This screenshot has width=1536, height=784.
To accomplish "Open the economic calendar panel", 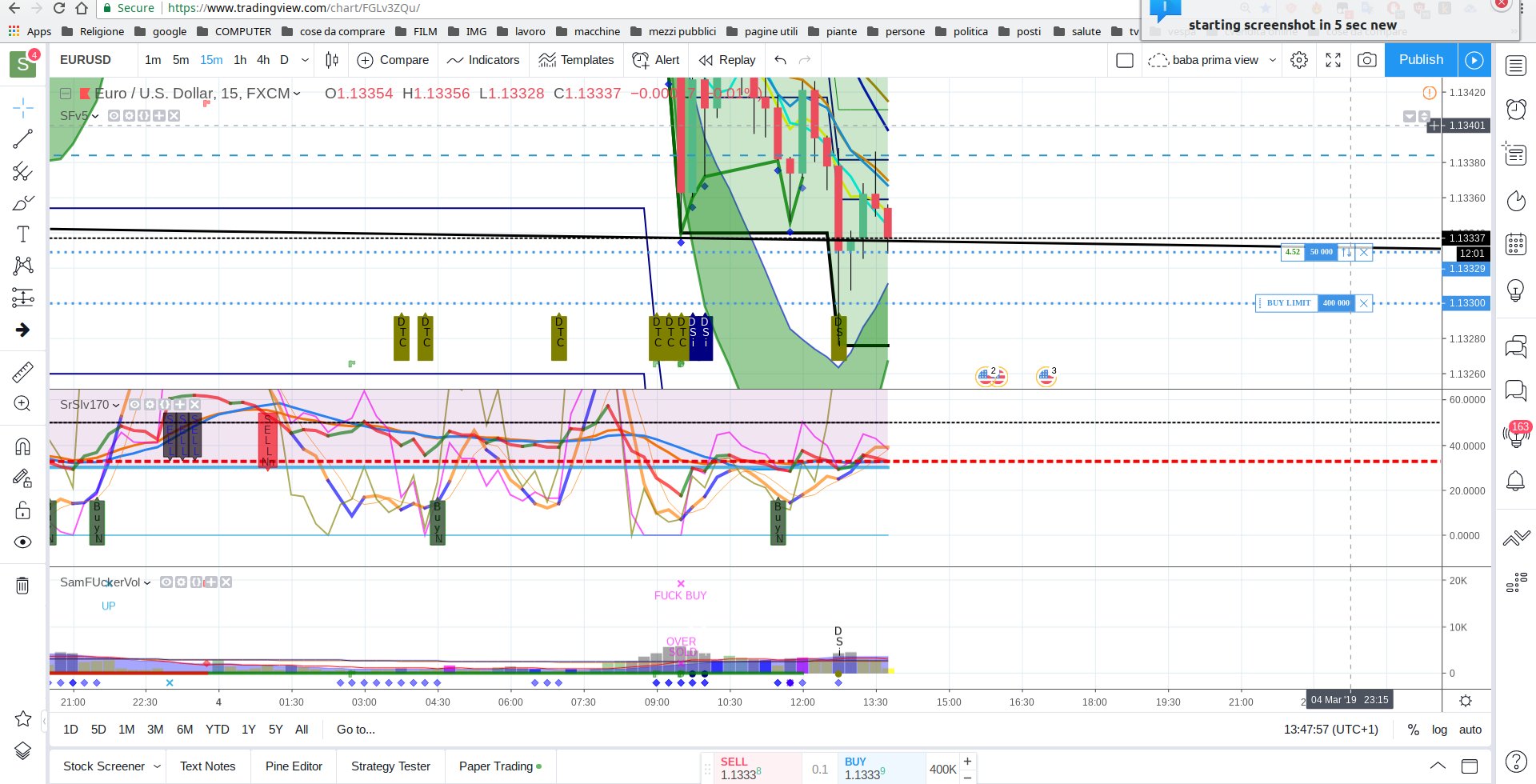I will pyautogui.click(x=1516, y=243).
